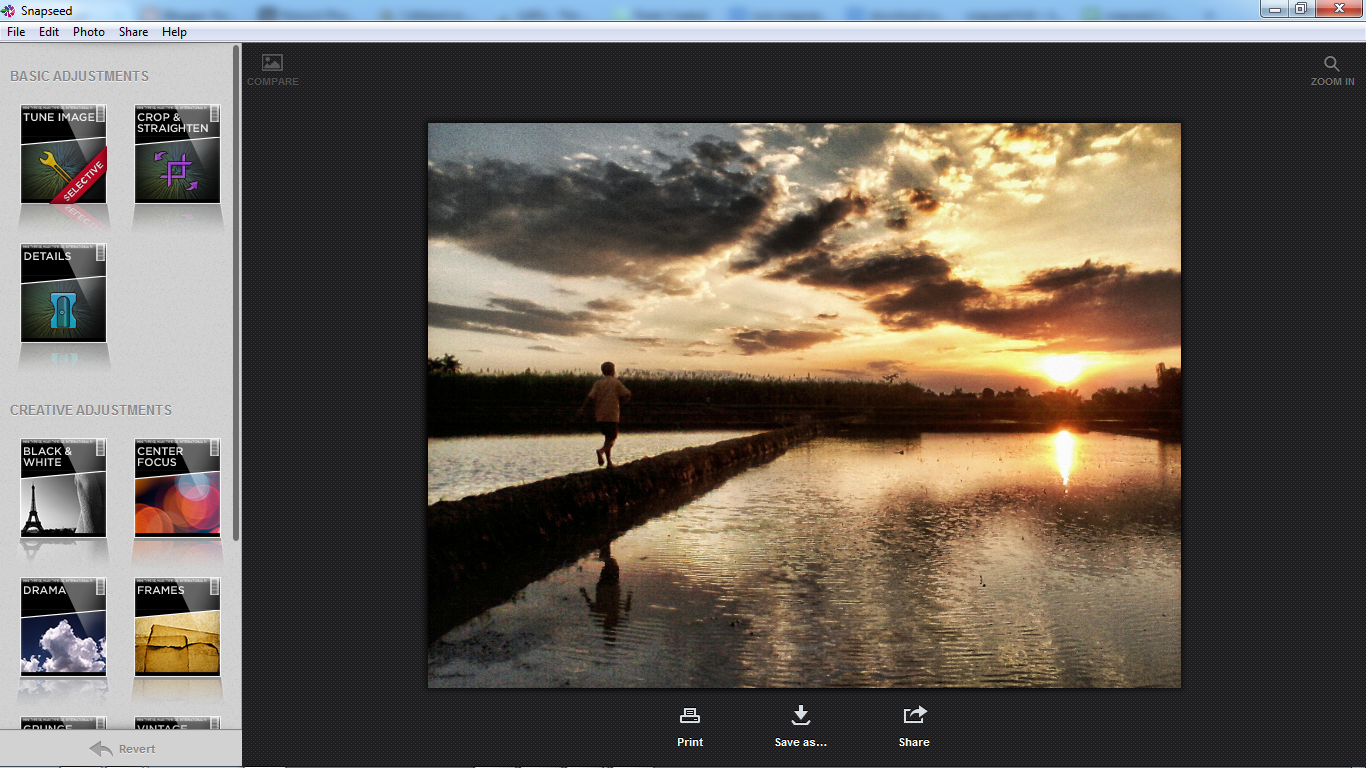1366x768 pixels.
Task: Maximize the Snapseed window
Action: click(1301, 9)
